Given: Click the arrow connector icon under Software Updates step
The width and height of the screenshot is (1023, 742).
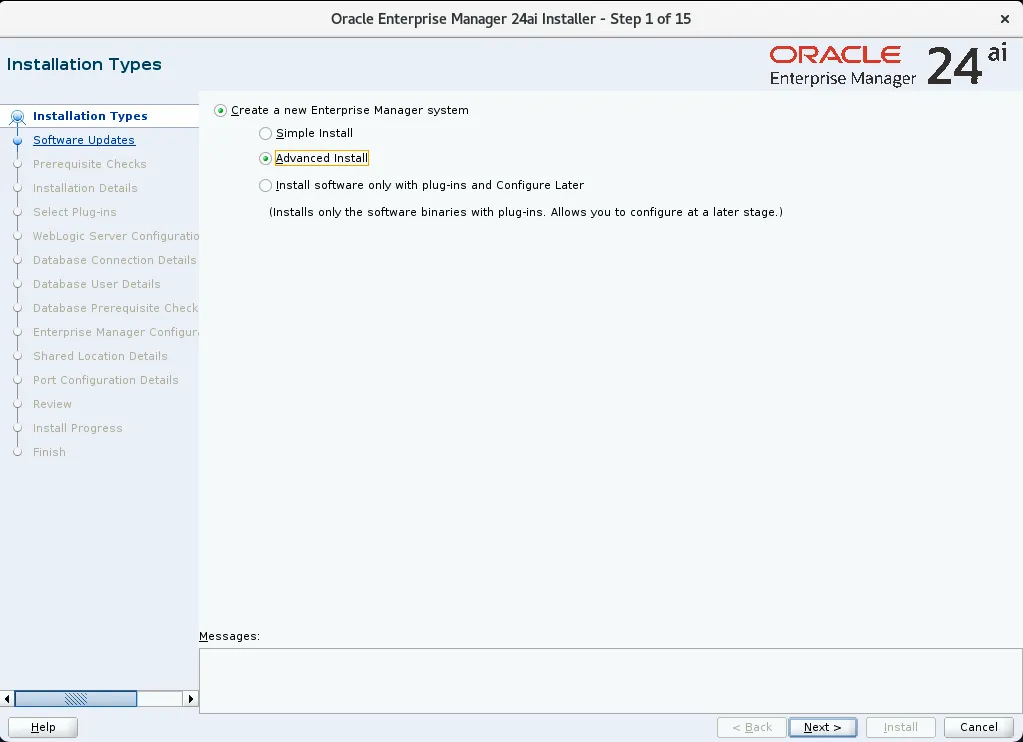Looking at the screenshot, I should click(17, 152).
